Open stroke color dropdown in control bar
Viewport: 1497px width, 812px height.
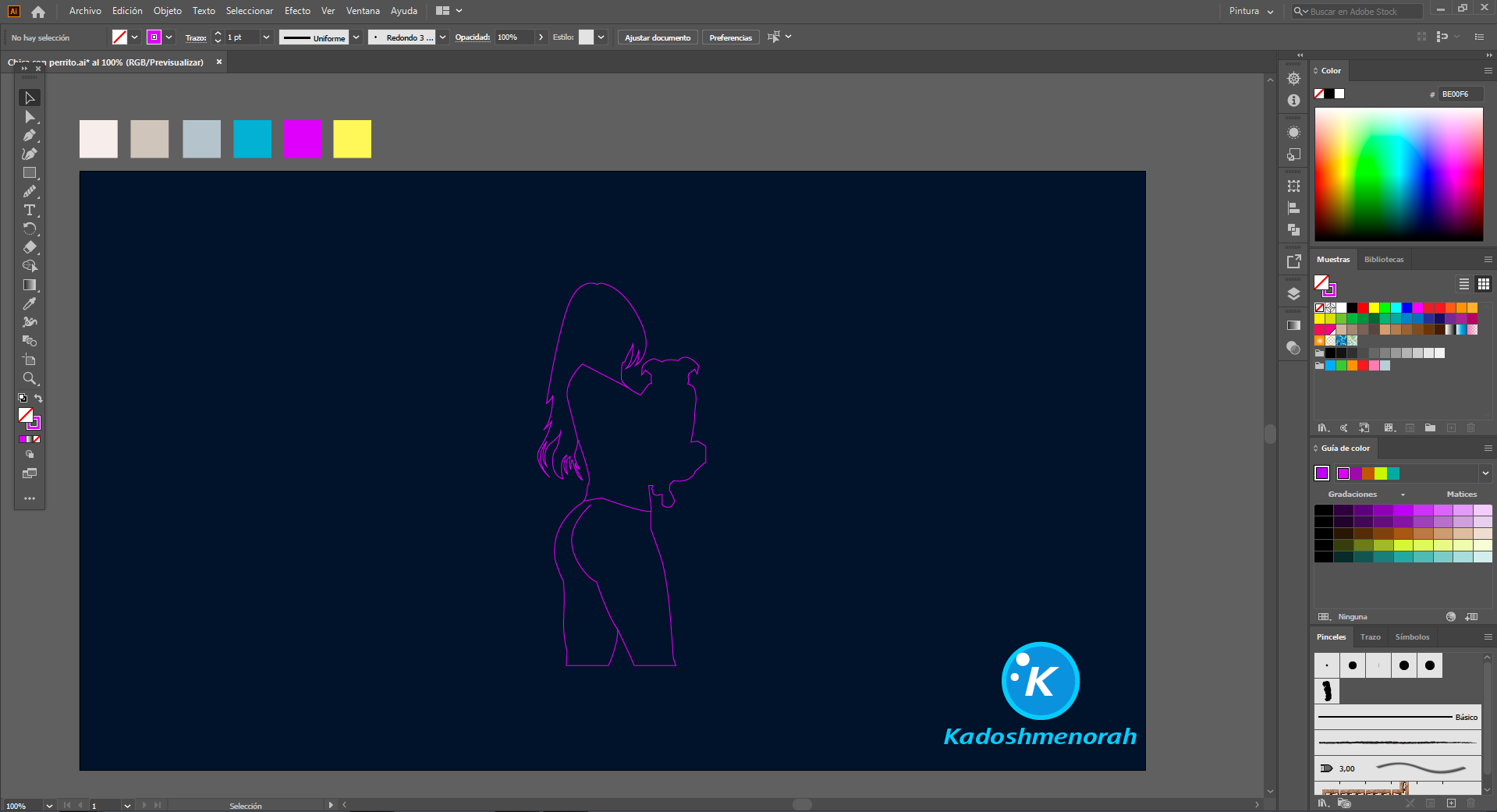169,37
